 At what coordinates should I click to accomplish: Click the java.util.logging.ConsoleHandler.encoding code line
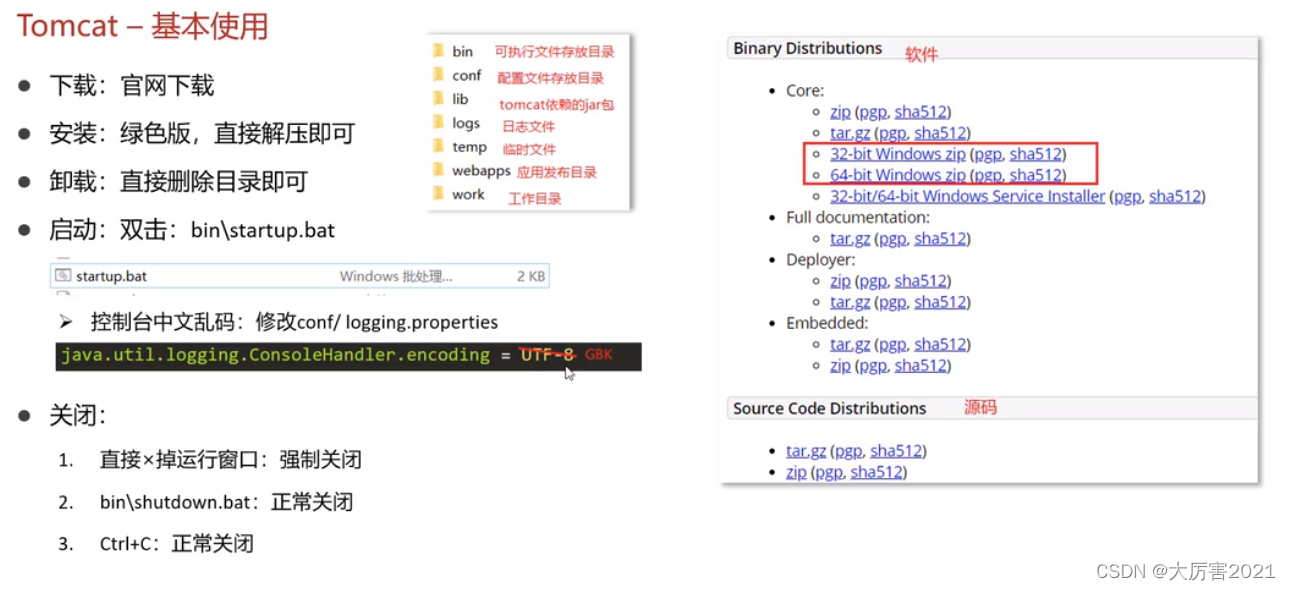[x=348, y=356]
